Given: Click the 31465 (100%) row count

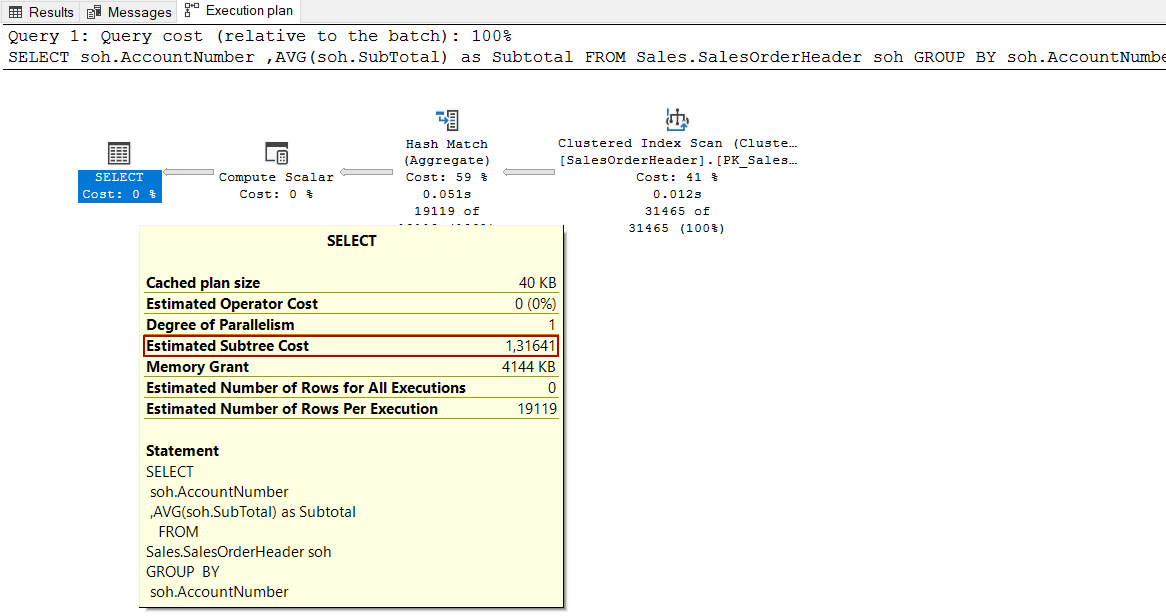Looking at the screenshot, I should pyautogui.click(x=677, y=228).
